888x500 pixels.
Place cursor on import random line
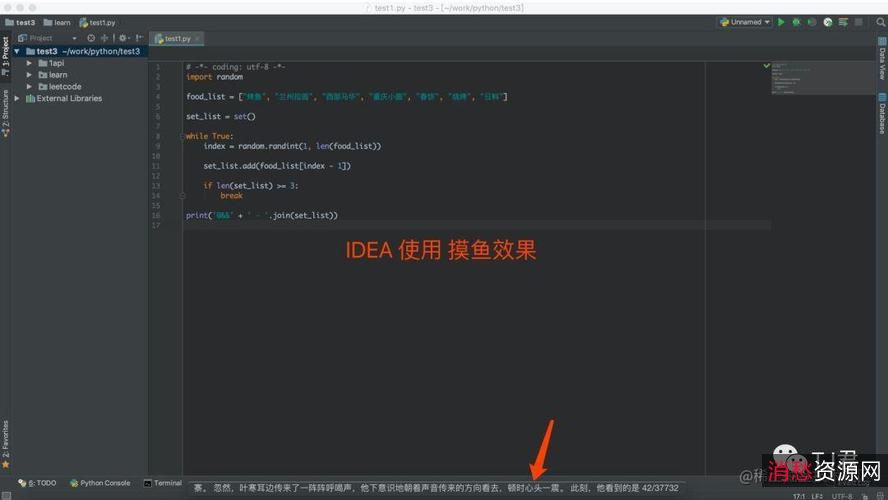coord(215,77)
